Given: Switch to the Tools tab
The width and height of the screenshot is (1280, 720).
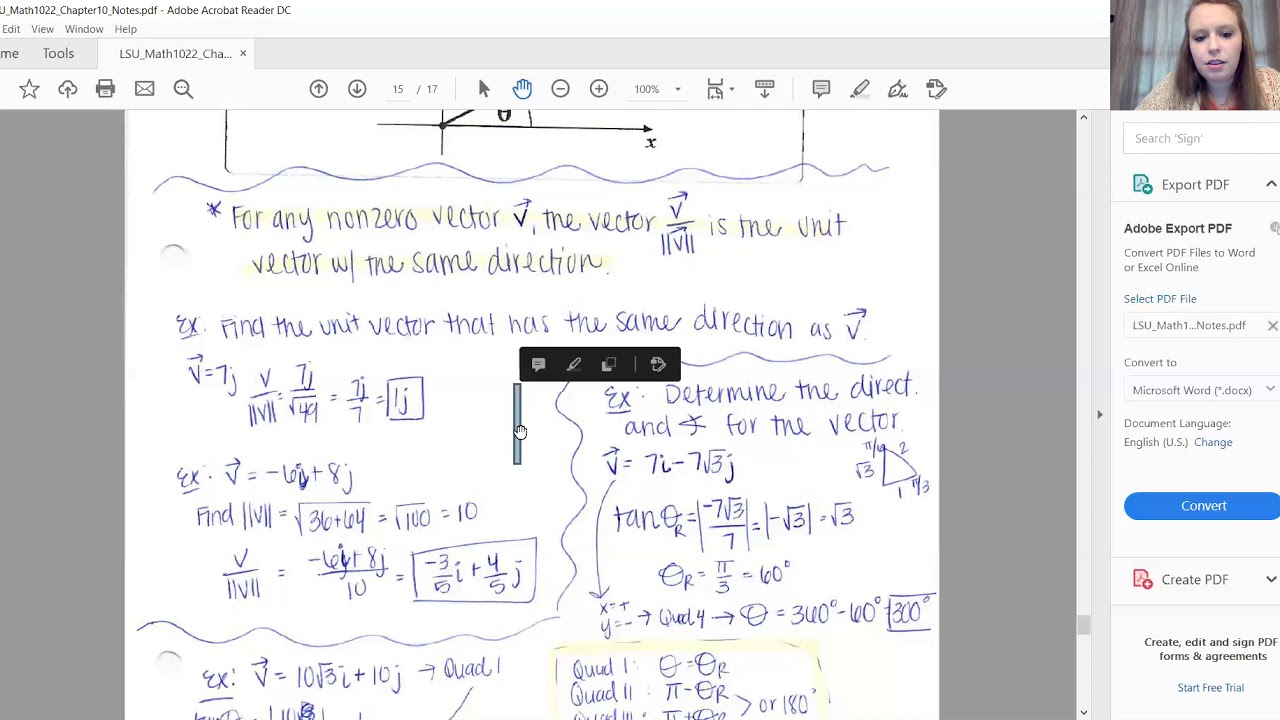Looking at the screenshot, I should click(58, 54).
